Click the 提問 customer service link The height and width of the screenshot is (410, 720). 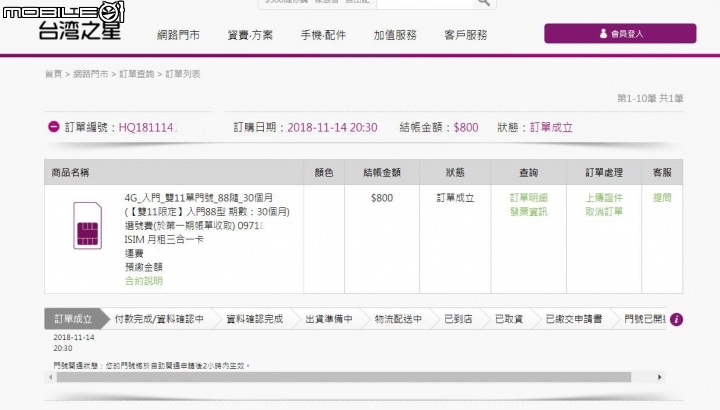point(662,198)
